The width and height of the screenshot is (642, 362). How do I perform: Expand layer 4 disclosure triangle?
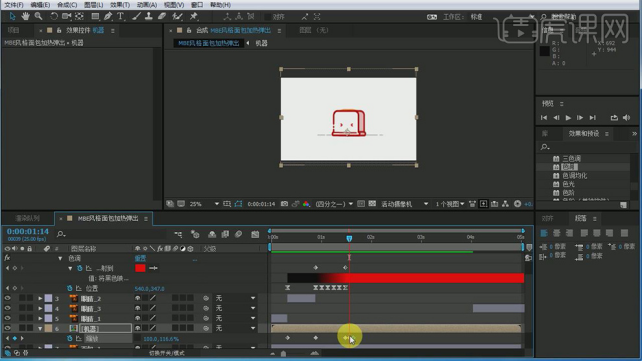[40, 308]
